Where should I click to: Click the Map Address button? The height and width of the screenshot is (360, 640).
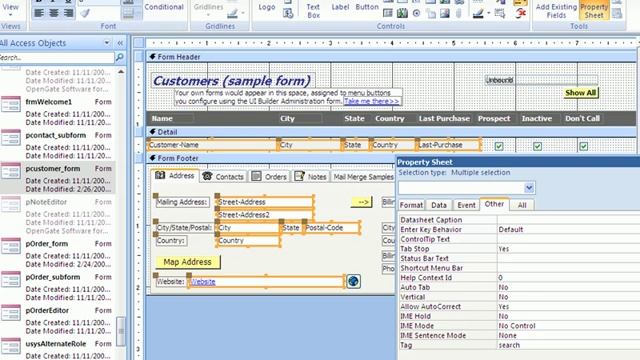(x=188, y=262)
